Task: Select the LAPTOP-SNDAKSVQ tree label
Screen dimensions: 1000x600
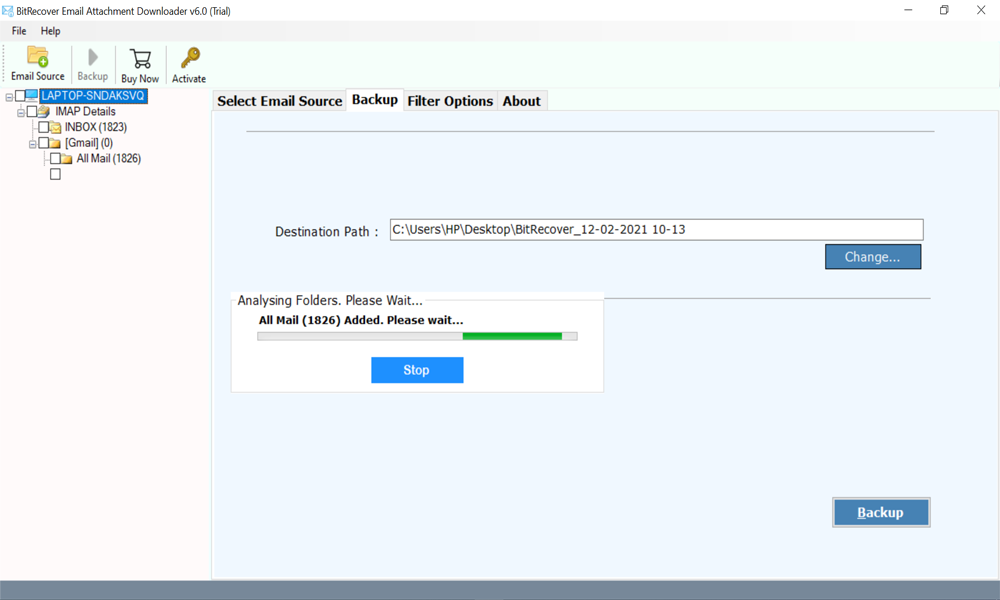Action: coord(93,96)
